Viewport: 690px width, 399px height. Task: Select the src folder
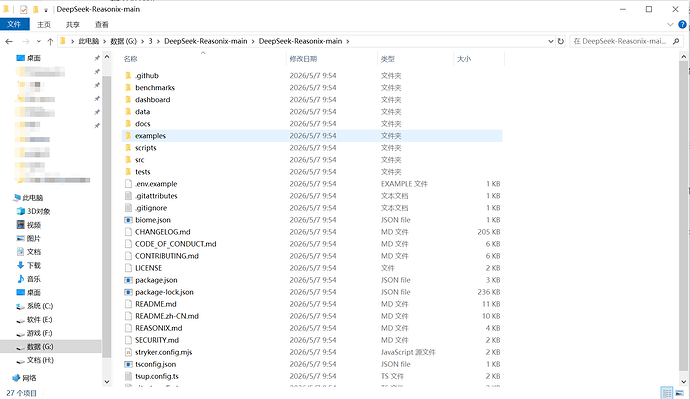point(139,160)
